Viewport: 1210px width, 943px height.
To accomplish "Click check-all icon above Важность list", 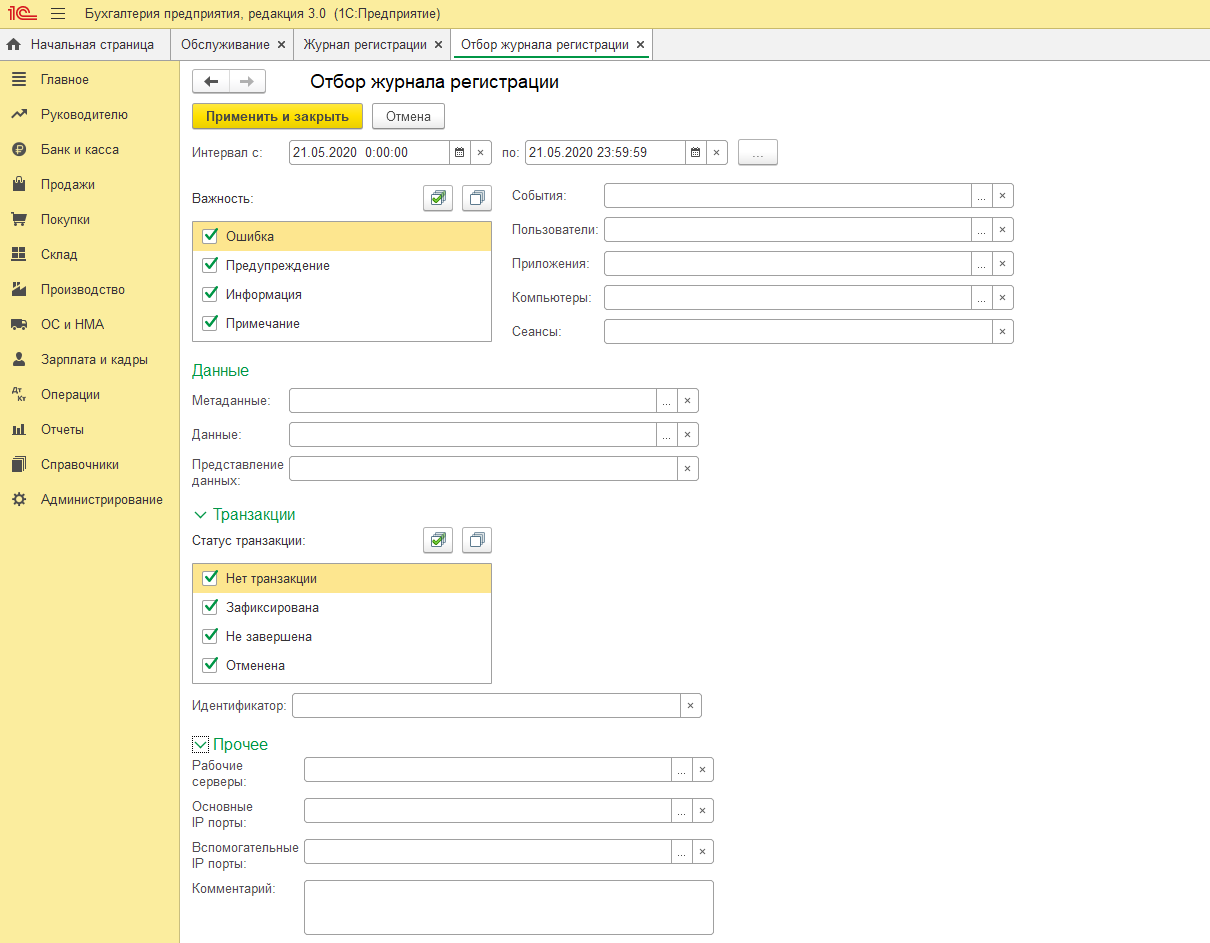I will click(437, 199).
